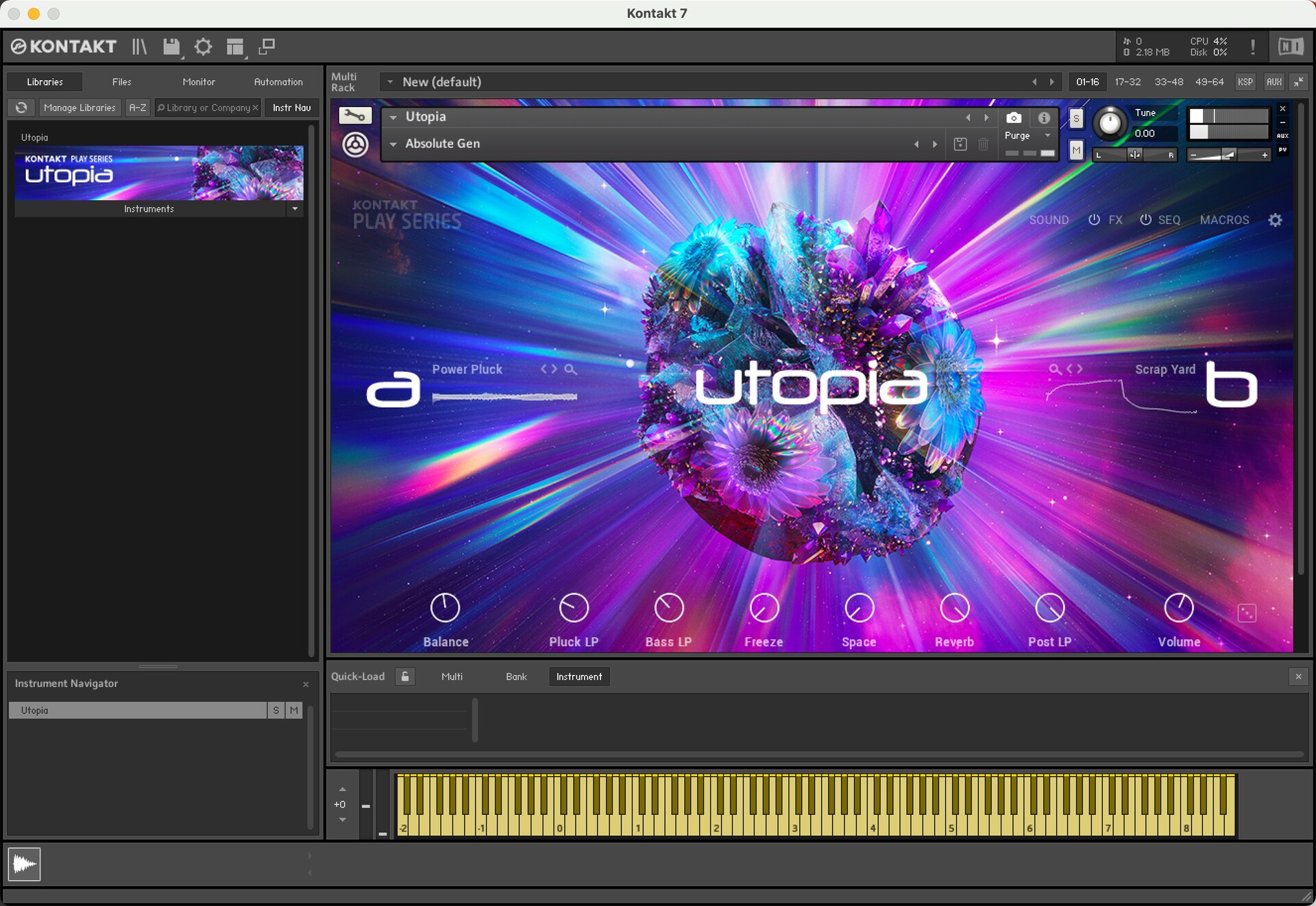Switch to Monitor tab
Screen dimensions: 1316x906
(199, 82)
